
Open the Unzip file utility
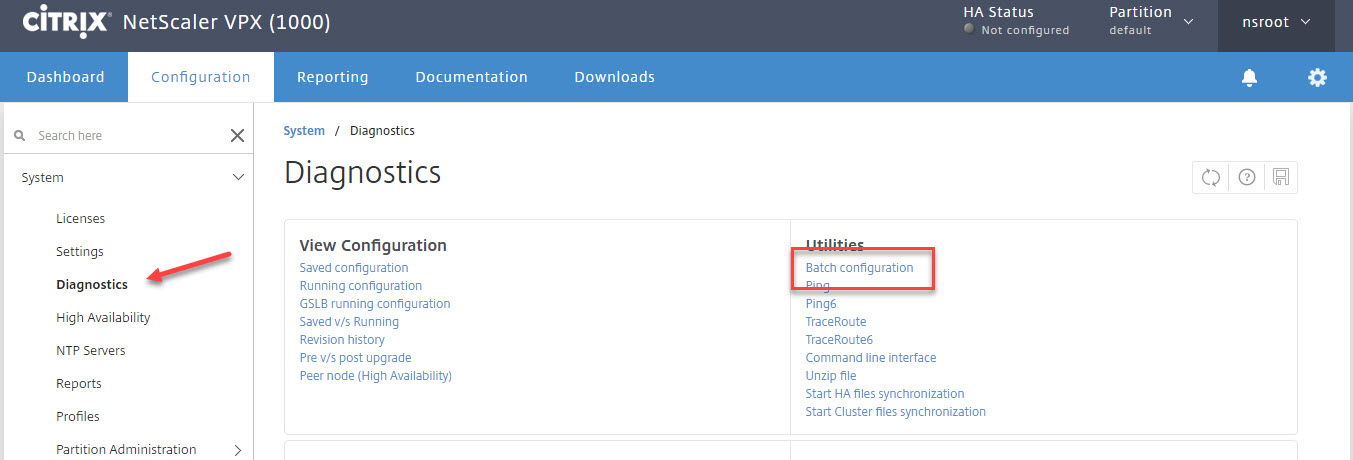(x=831, y=376)
